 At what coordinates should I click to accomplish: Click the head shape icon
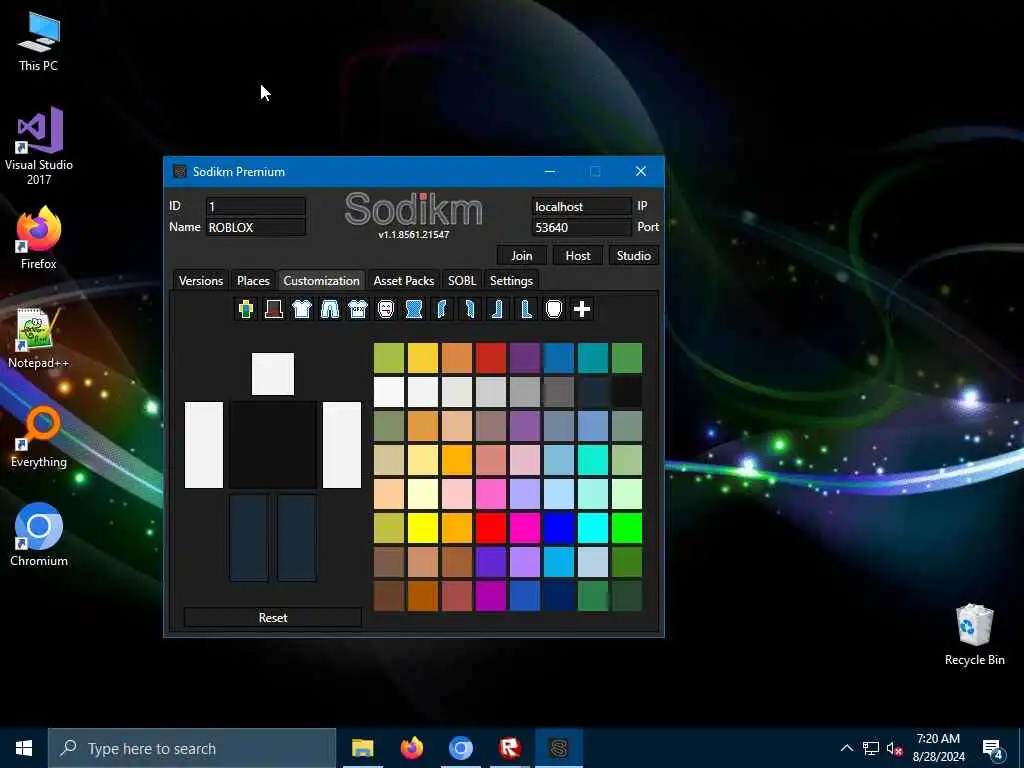click(554, 309)
